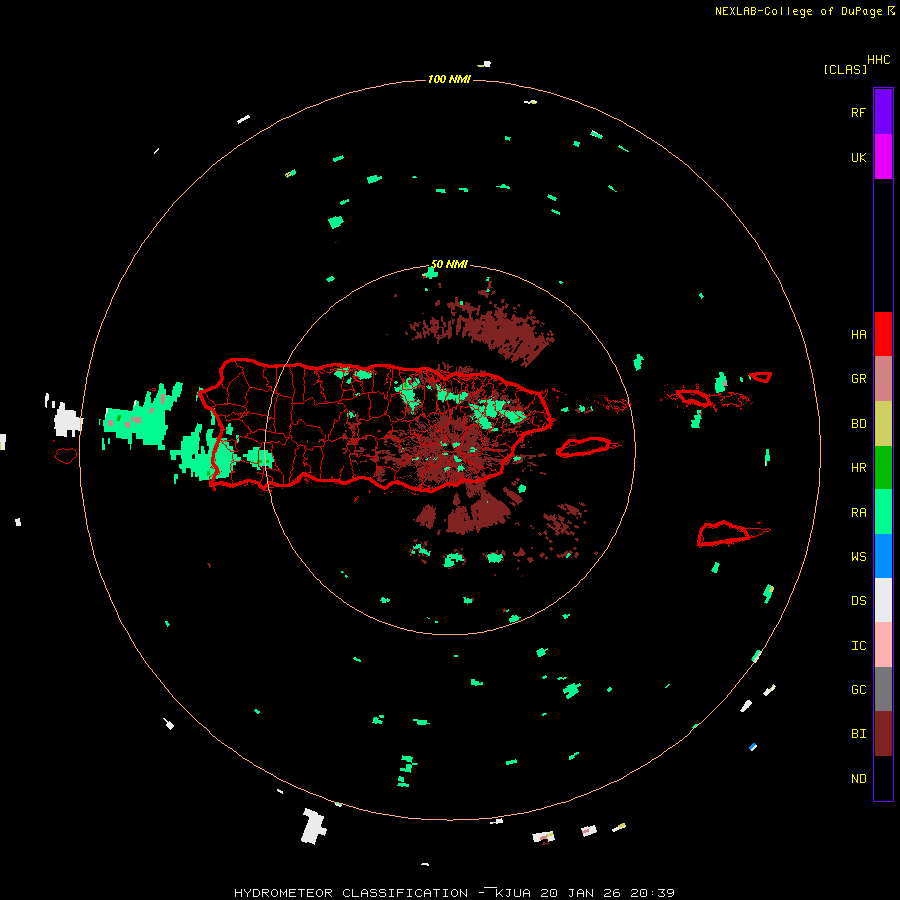Click the HA legend label
This screenshot has width=900, height=900.
click(858, 335)
